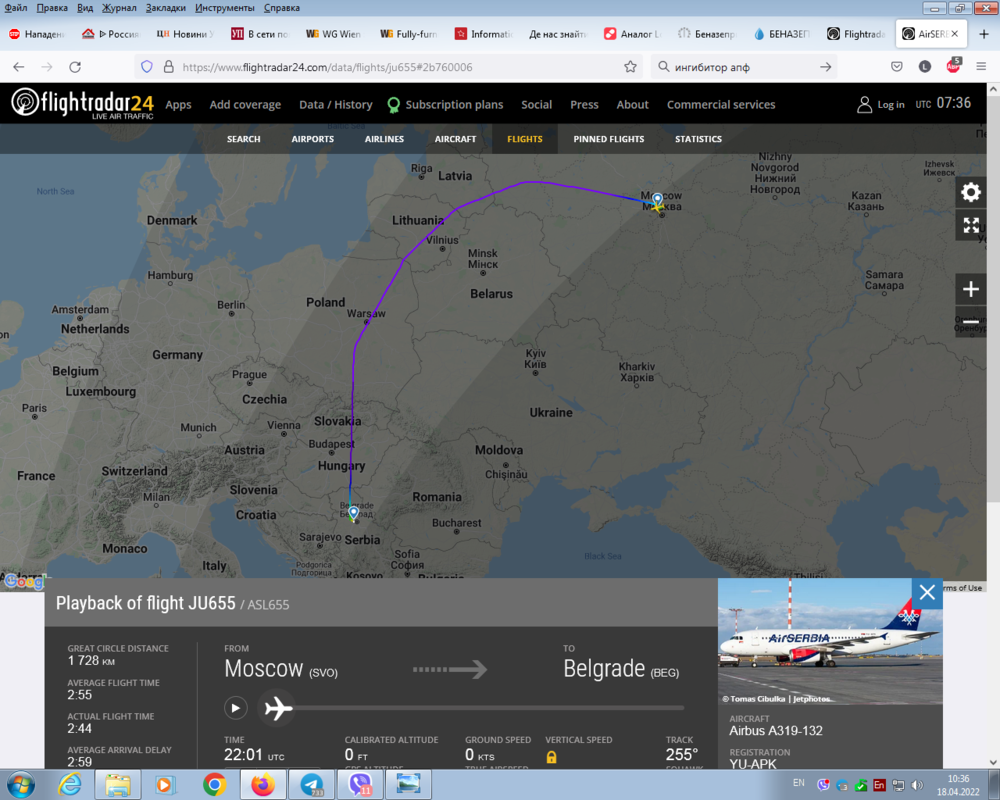Reload the current browser page

(x=75, y=67)
